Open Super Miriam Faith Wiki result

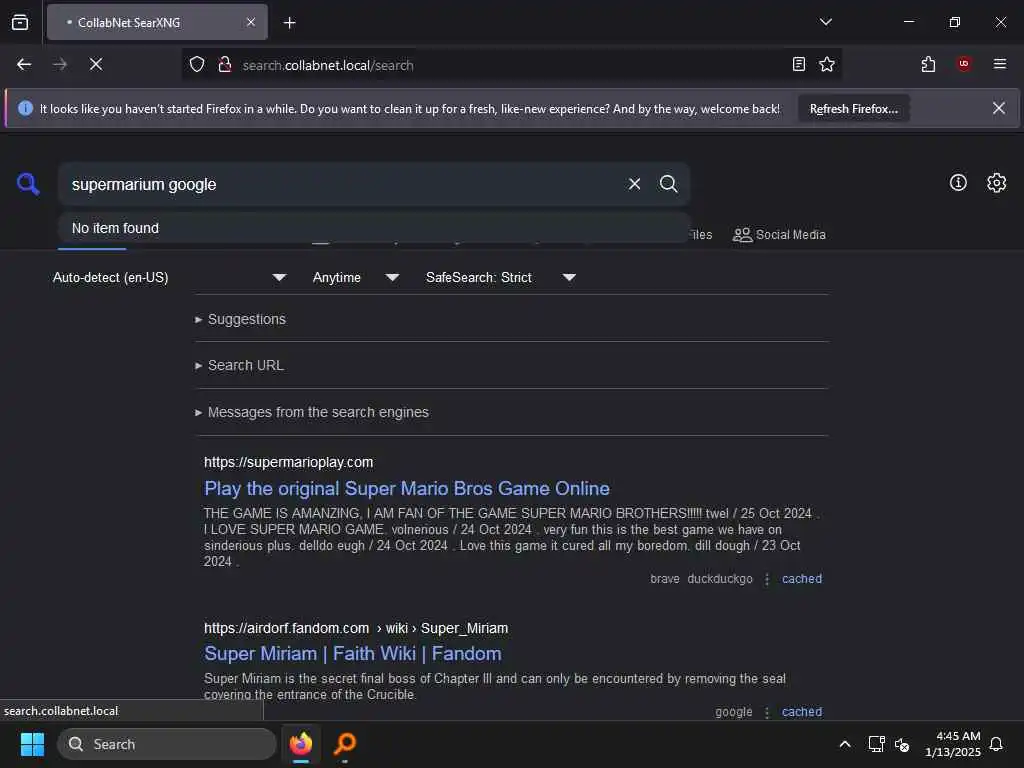(x=353, y=654)
